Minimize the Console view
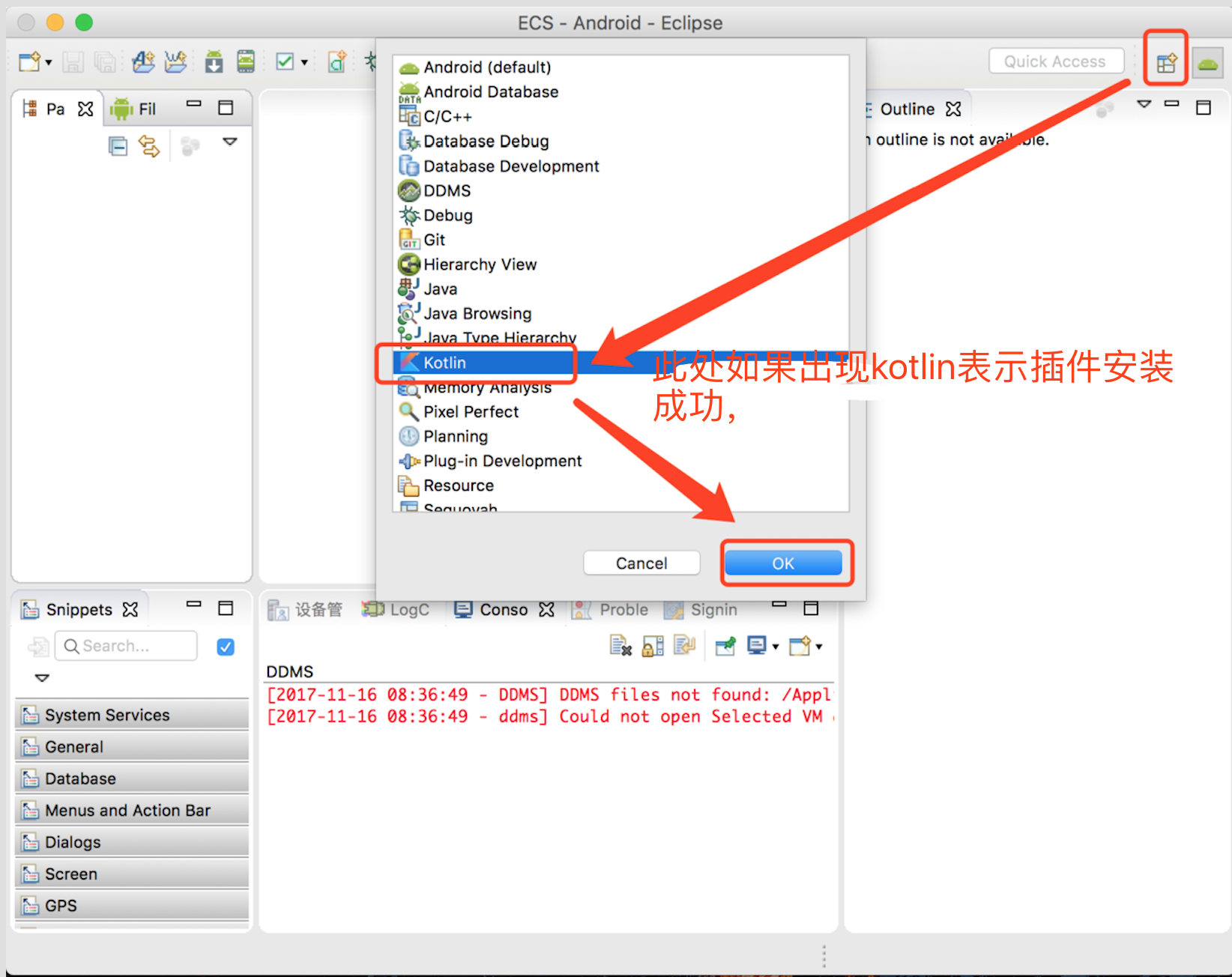 (x=779, y=604)
